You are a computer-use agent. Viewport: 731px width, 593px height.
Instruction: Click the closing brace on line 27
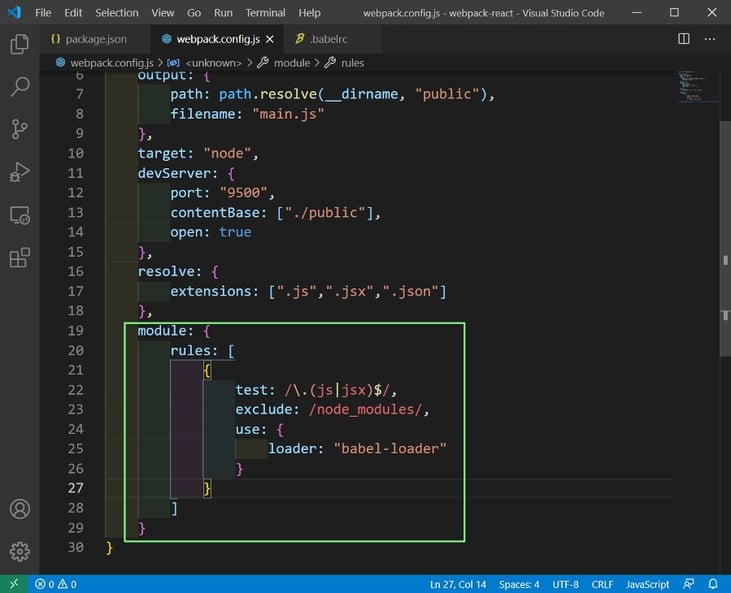pos(207,489)
